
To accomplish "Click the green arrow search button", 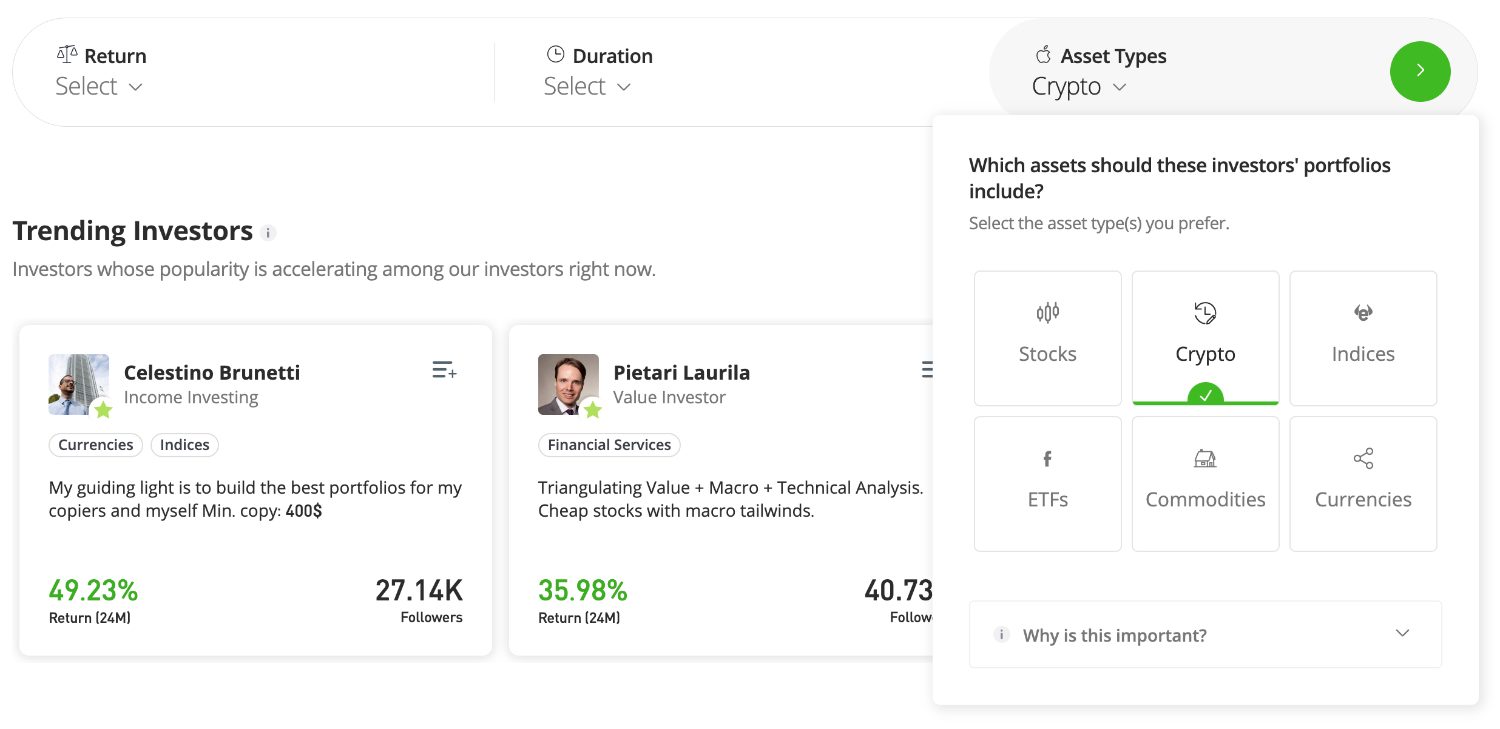I will tap(1420, 71).
